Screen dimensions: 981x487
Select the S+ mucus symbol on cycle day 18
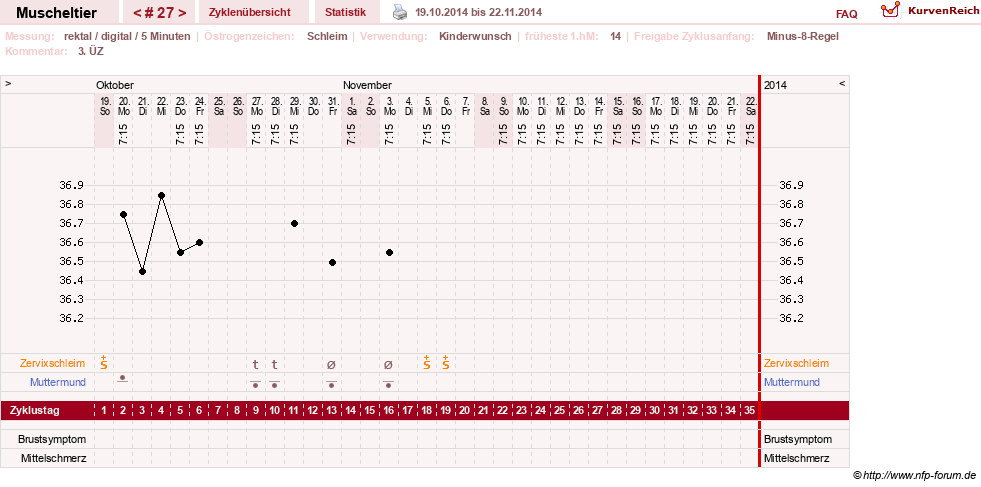426,362
